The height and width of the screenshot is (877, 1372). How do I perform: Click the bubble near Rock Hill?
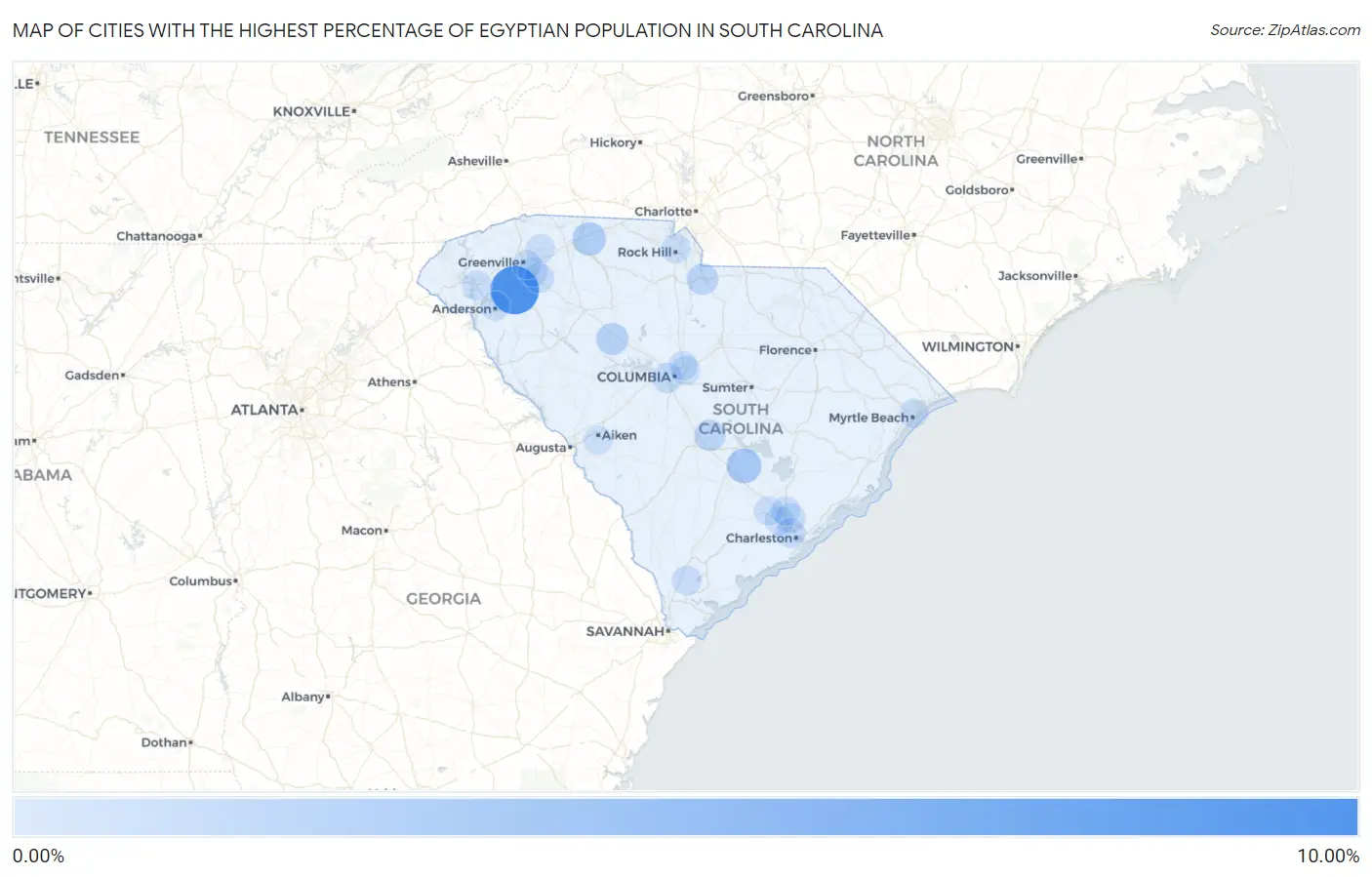click(x=676, y=248)
